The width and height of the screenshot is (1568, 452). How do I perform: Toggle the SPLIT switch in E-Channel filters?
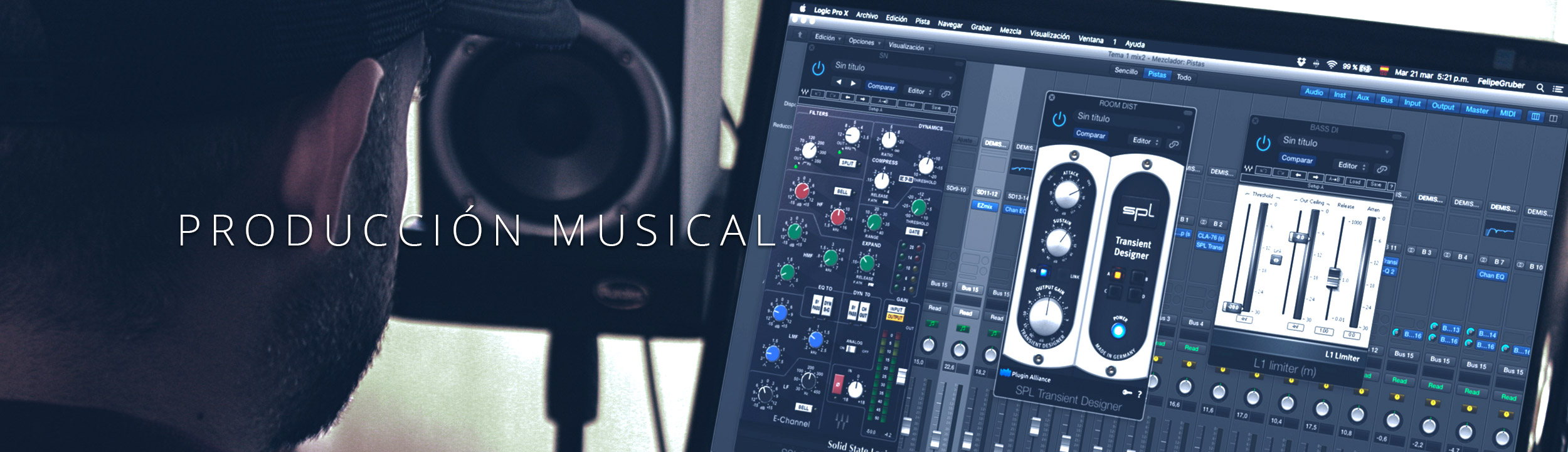[847, 163]
